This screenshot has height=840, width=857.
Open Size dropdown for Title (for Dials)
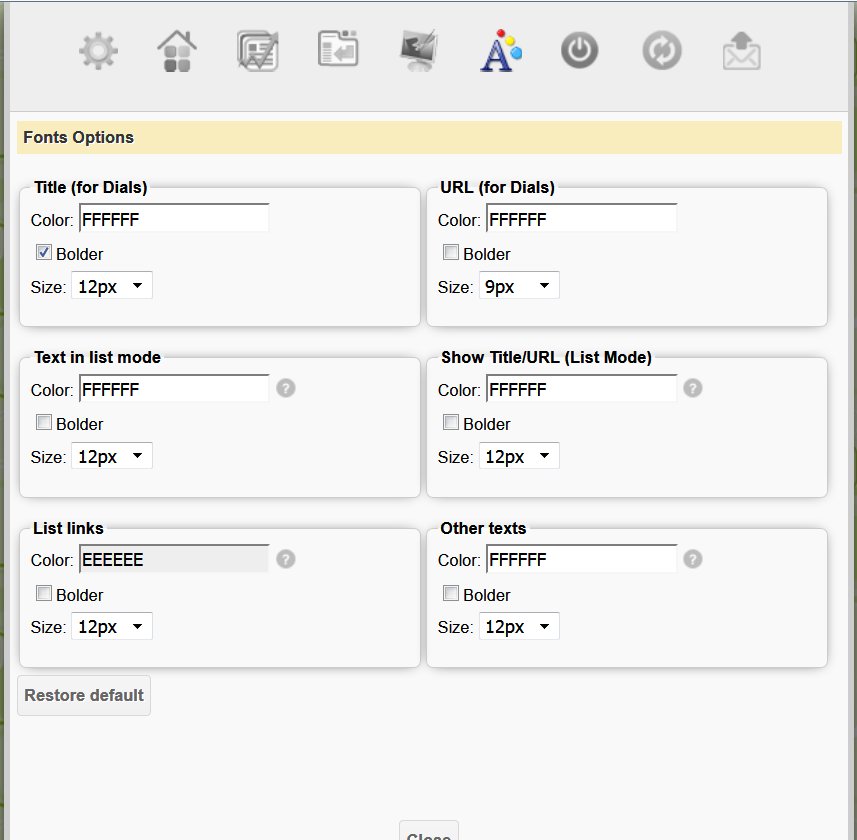(111, 287)
